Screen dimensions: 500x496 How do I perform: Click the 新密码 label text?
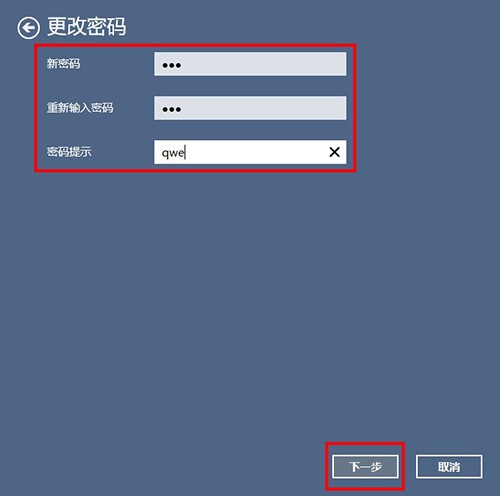pos(63,63)
